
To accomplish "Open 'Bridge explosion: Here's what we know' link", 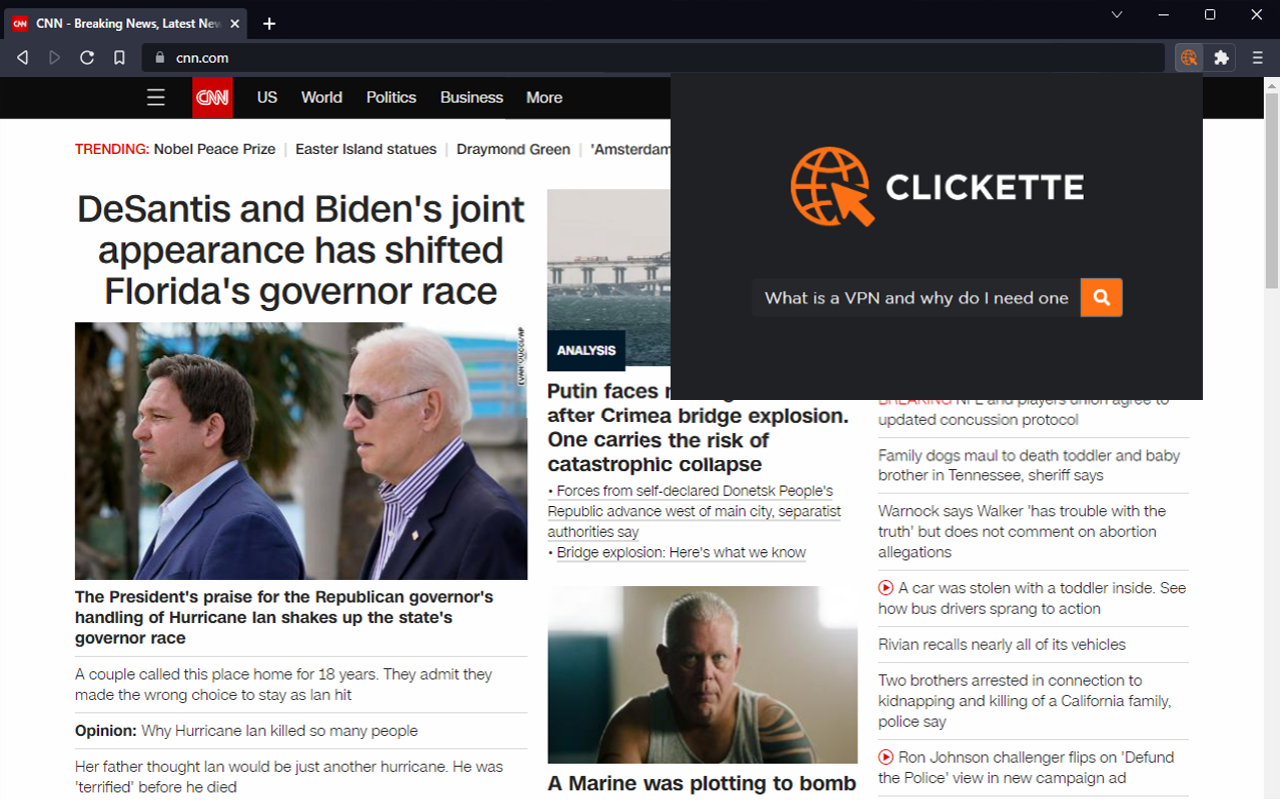I will tap(681, 552).
